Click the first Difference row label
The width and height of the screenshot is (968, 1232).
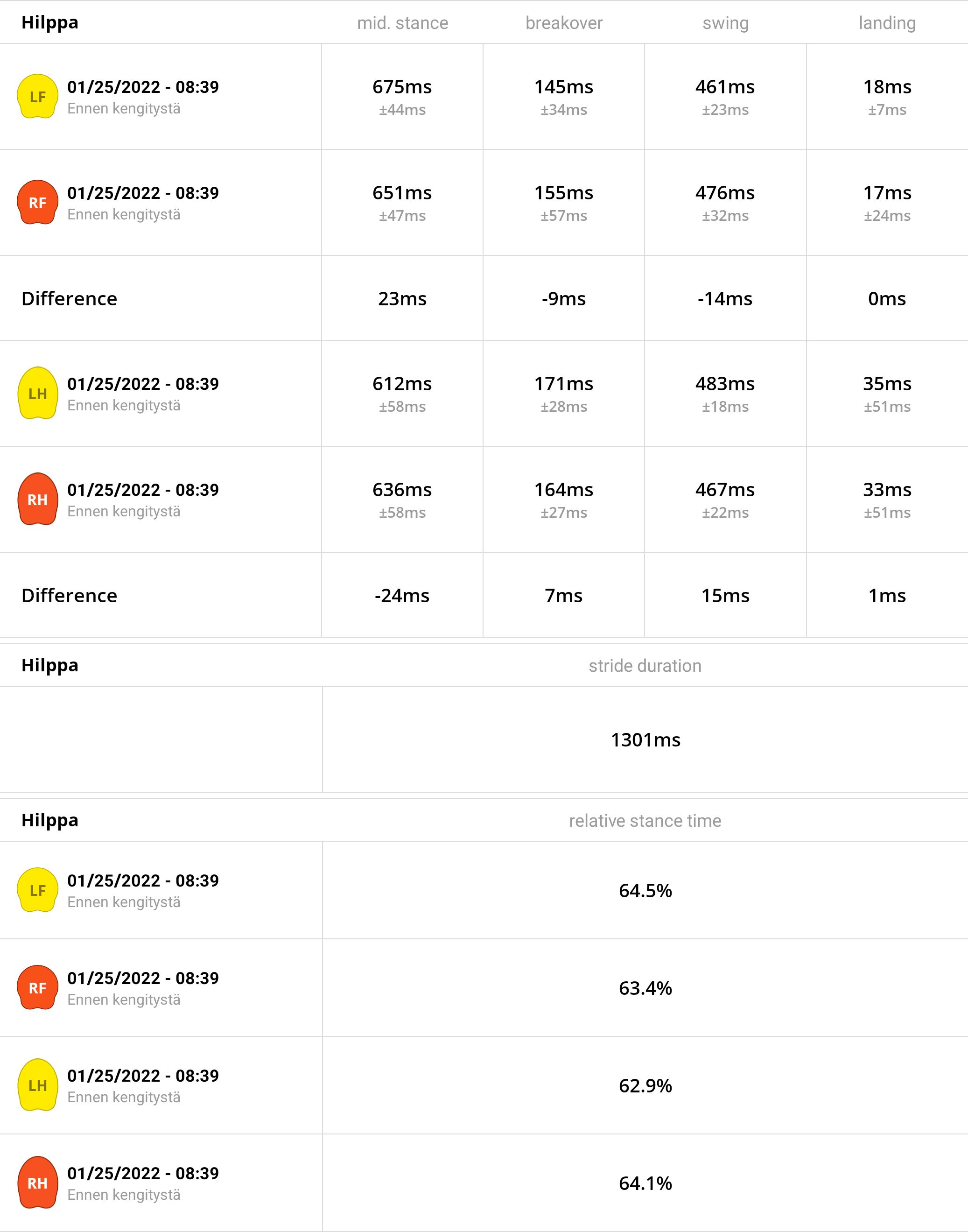pyautogui.click(x=69, y=298)
